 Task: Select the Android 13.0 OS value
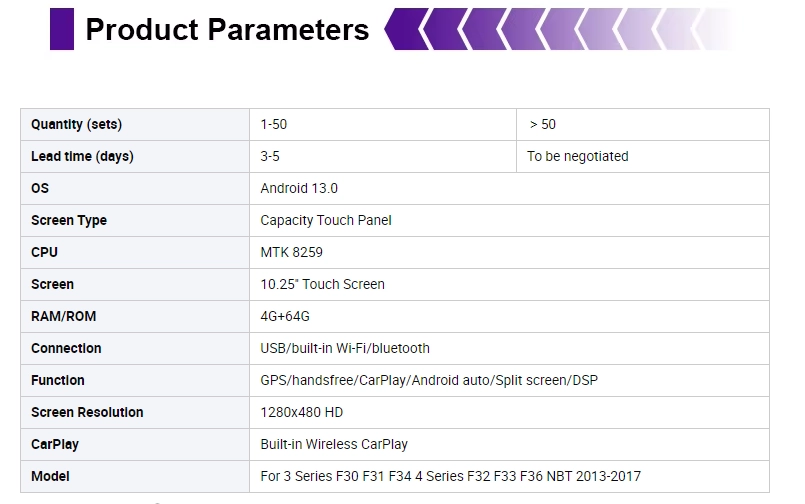299,188
